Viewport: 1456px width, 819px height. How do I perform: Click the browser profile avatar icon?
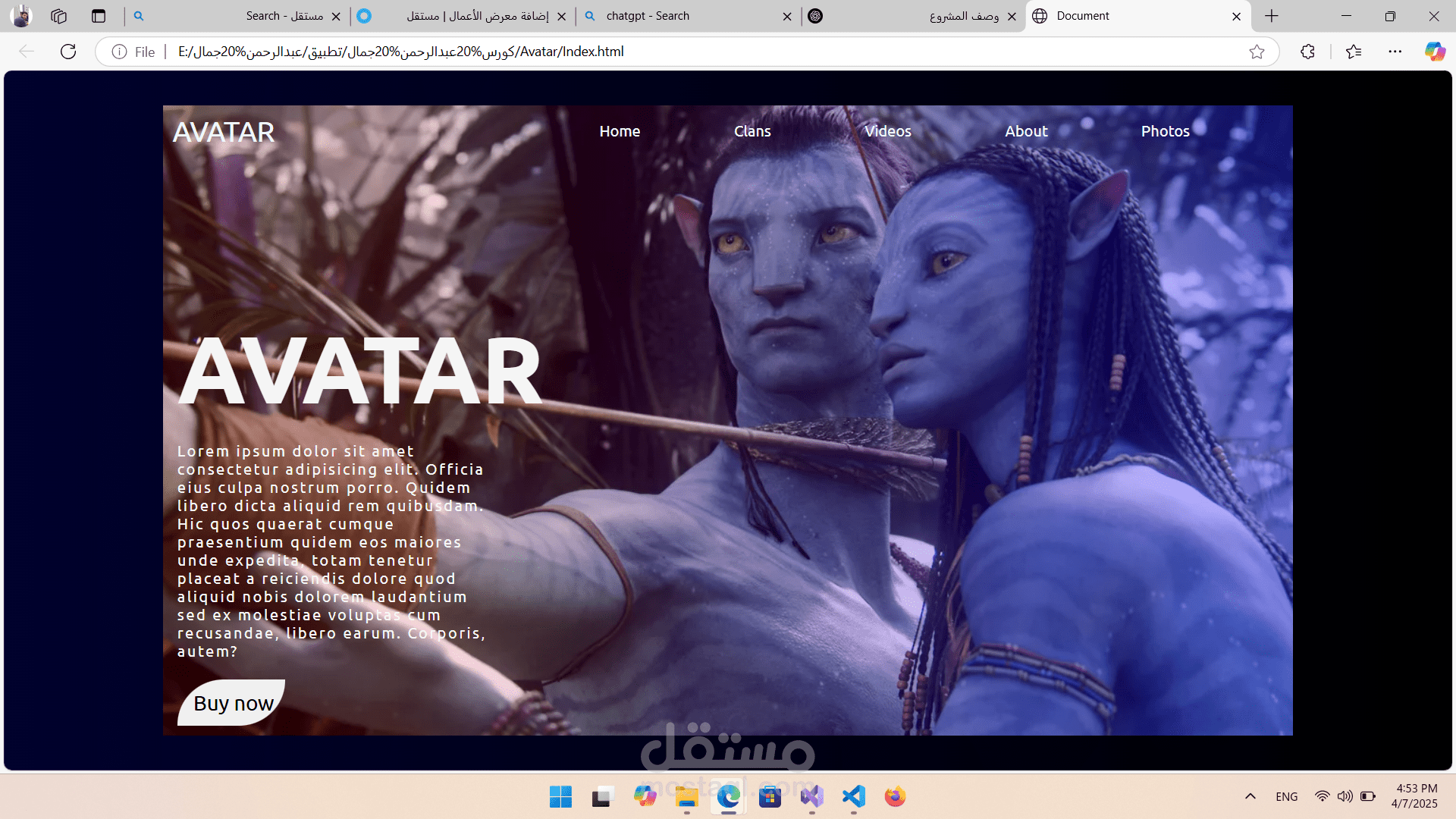pos(21,16)
